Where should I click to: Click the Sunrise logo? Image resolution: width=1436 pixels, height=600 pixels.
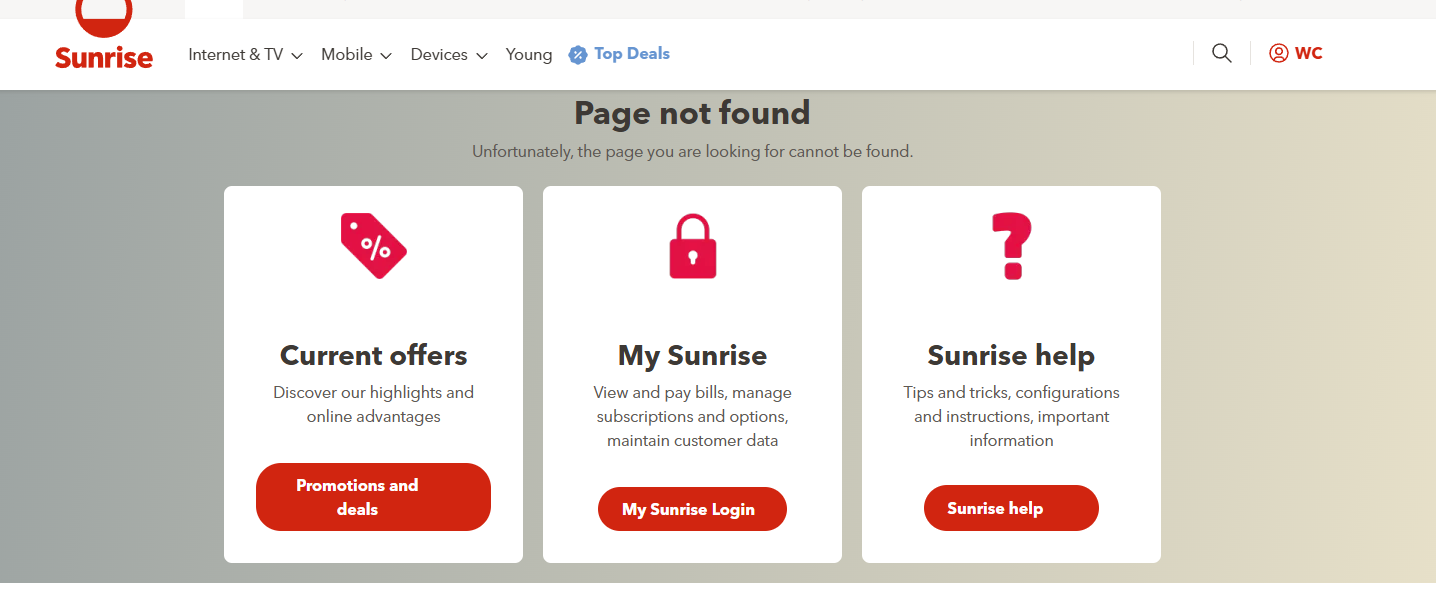pyautogui.click(x=104, y=40)
